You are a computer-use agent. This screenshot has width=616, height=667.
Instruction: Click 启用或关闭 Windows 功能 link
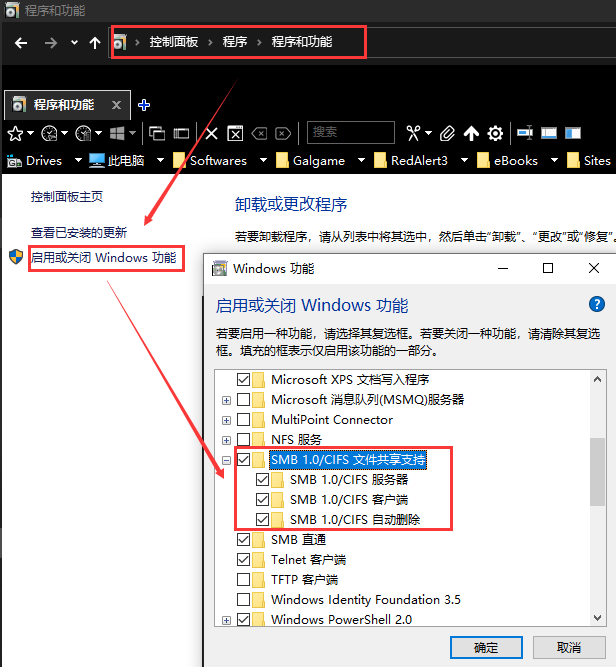103,257
